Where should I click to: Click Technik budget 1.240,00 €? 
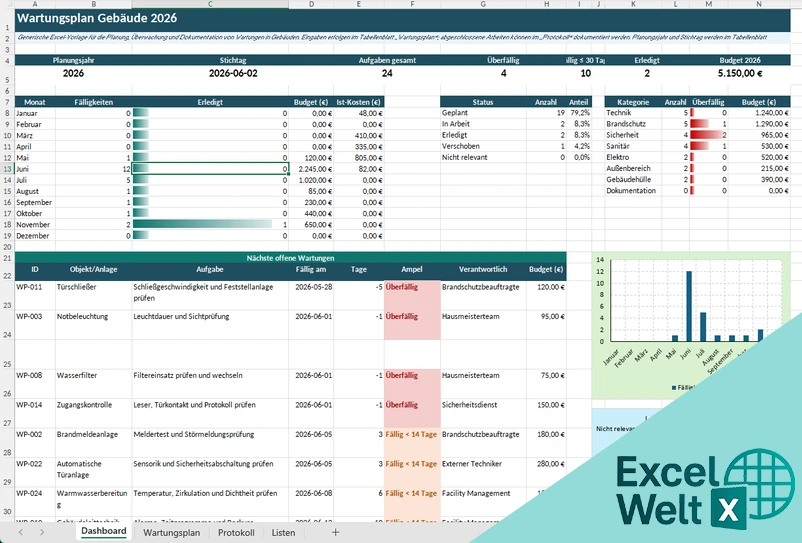(759, 112)
